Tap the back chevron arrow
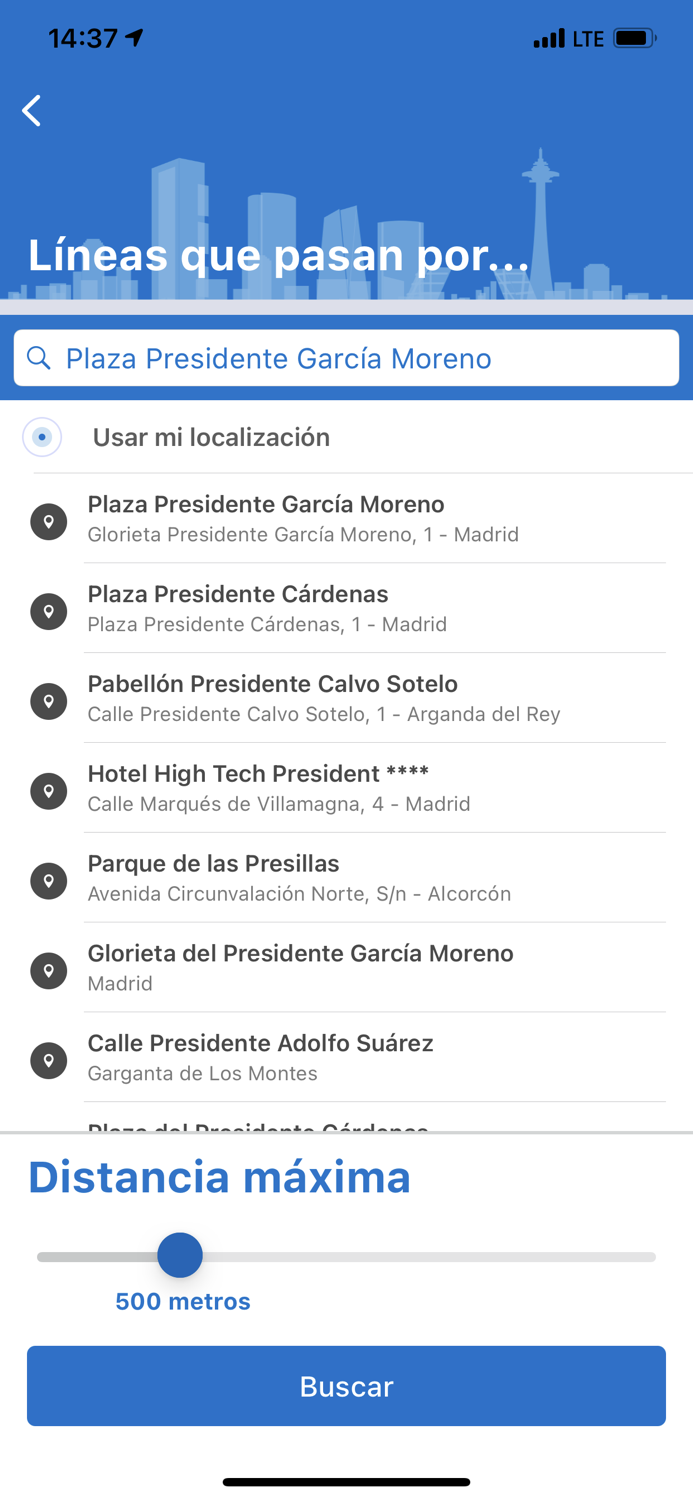The image size is (693, 1500). pos(31,111)
